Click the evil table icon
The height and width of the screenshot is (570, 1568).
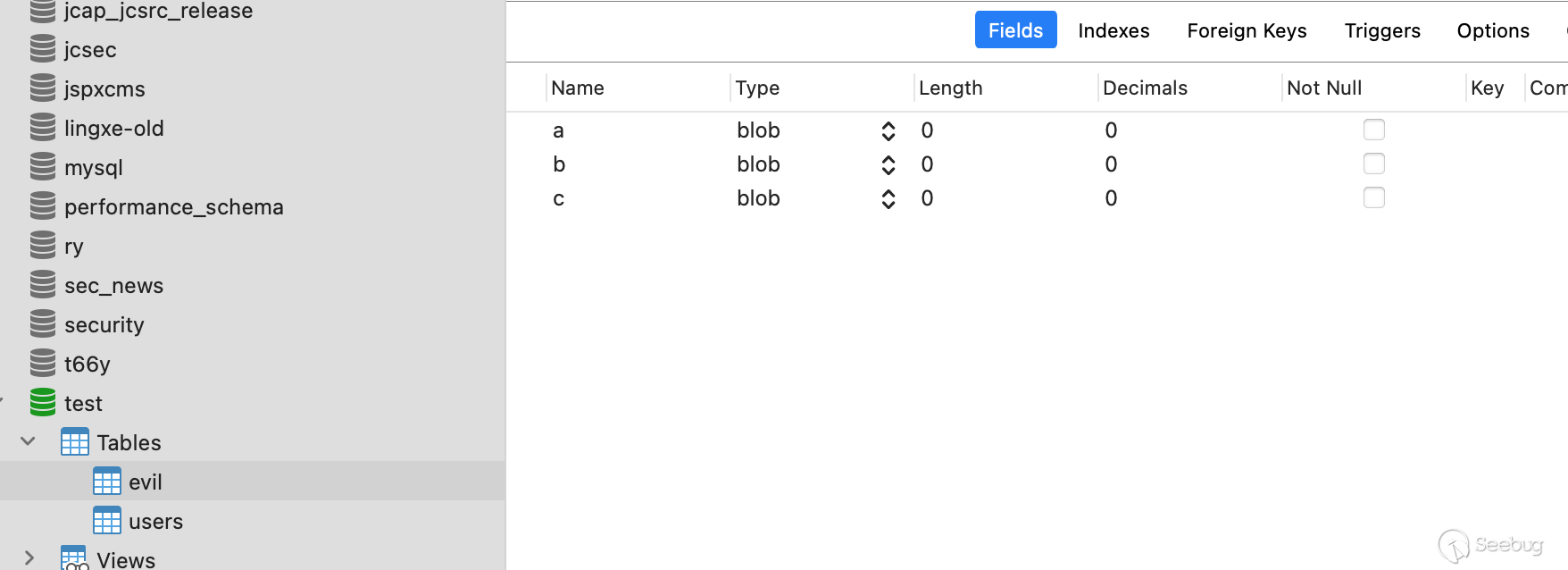[107, 482]
